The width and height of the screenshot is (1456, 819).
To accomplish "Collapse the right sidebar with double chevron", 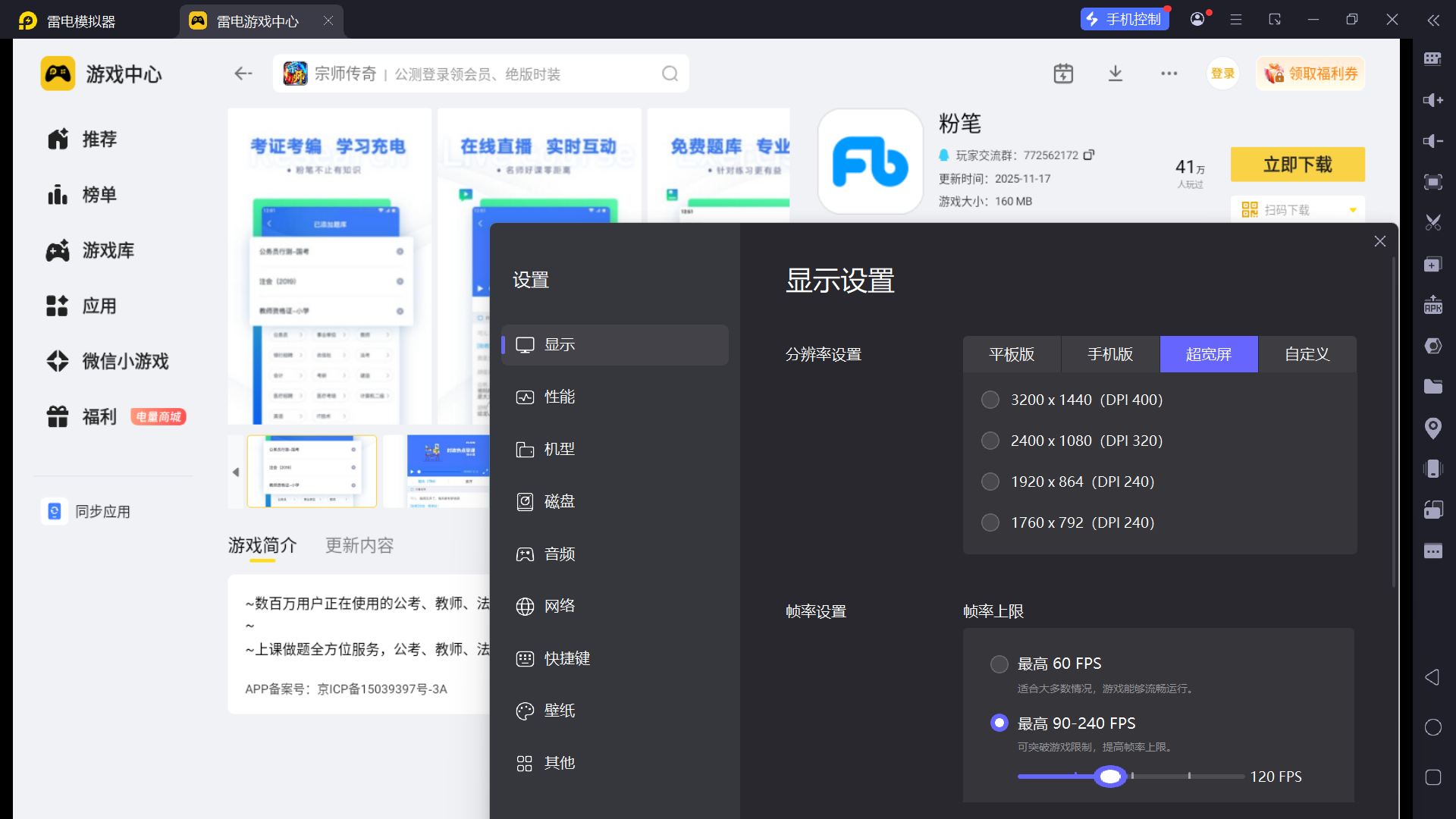I will (1432, 20).
